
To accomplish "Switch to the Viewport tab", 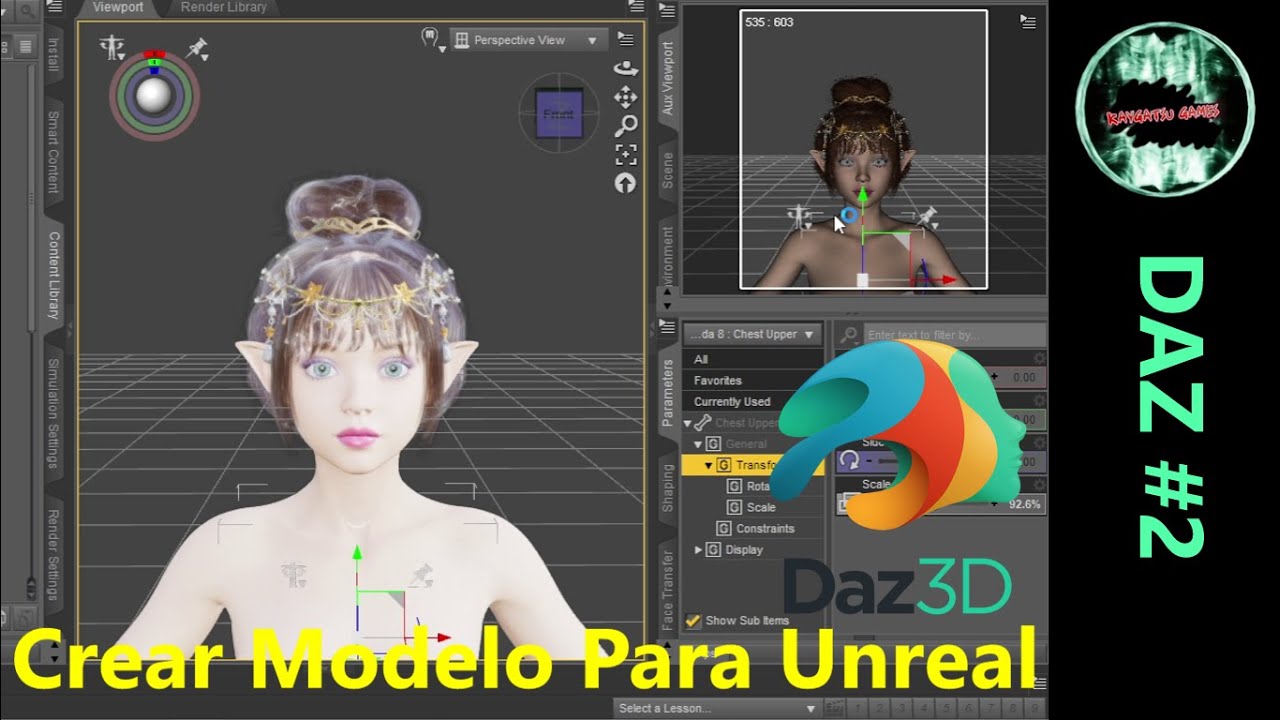I will click(x=117, y=7).
